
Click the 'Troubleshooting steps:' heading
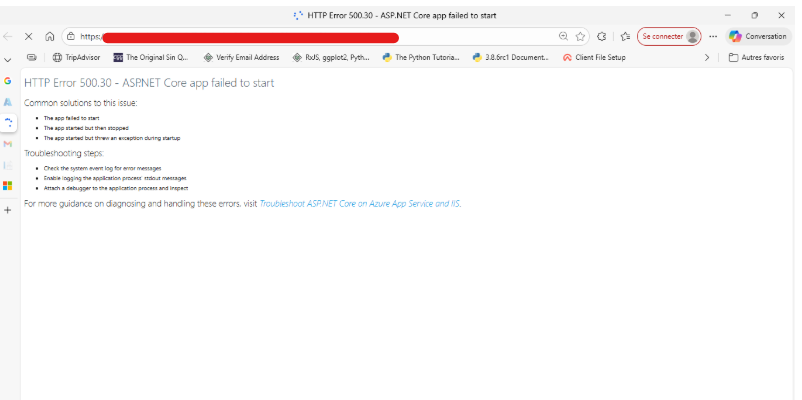point(64,153)
